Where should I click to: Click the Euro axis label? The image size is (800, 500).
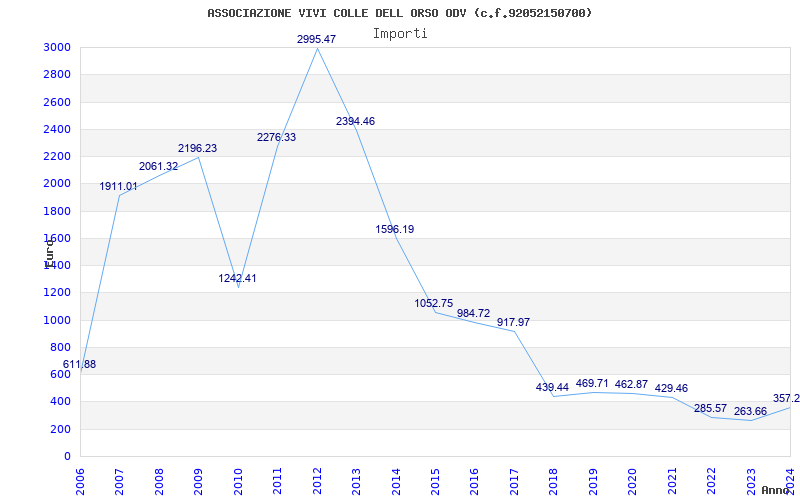coord(49,253)
